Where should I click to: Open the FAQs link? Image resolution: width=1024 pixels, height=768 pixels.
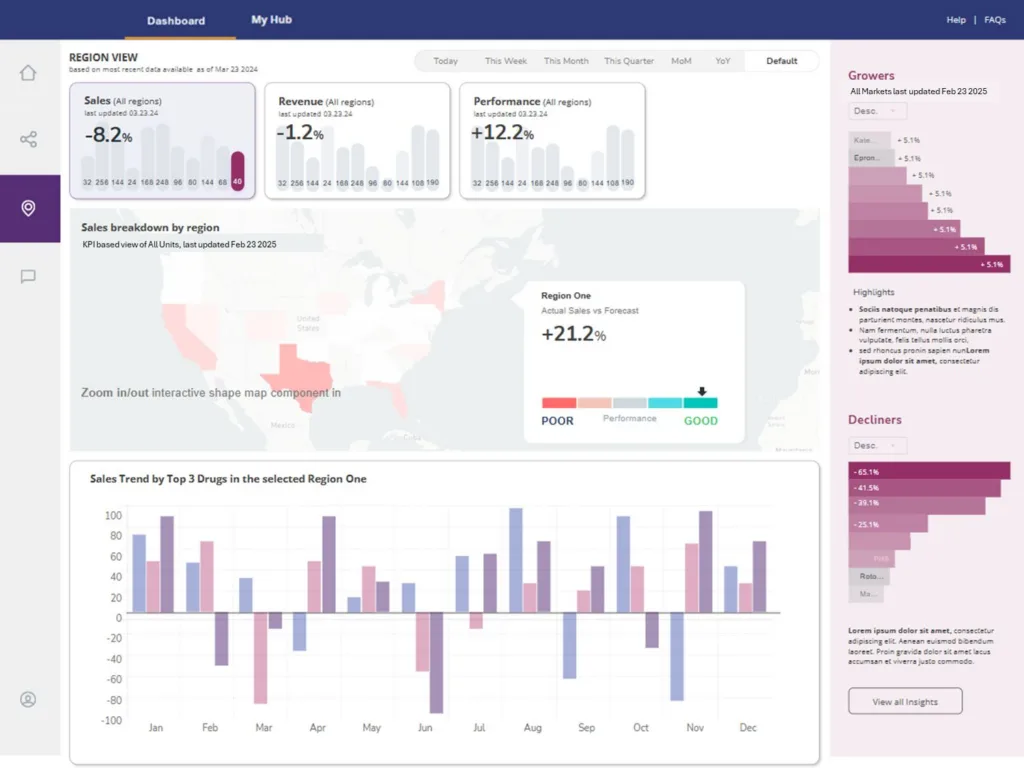pos(995,20)
